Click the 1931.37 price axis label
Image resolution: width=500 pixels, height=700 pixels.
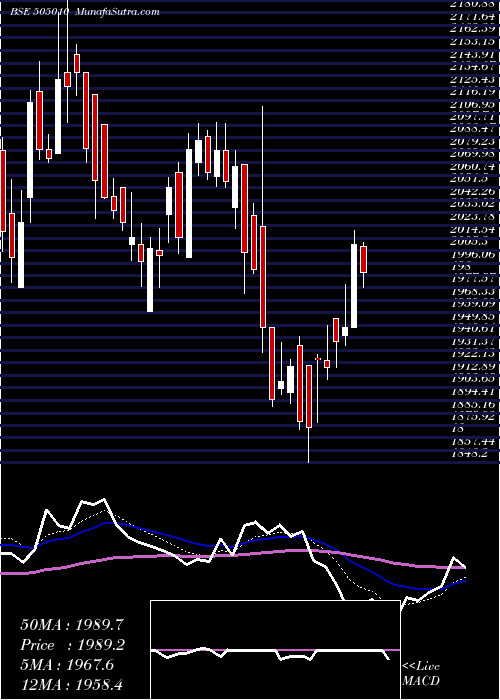475,342
